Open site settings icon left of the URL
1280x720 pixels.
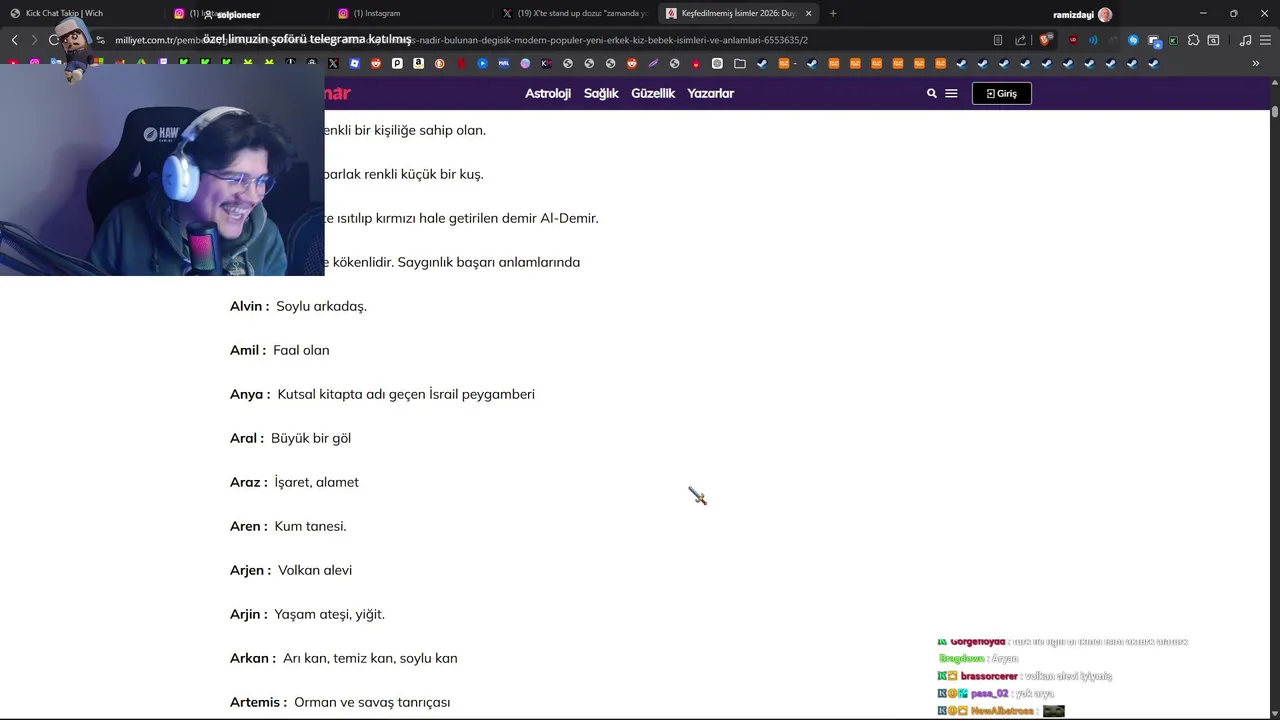tap(101, 40)
